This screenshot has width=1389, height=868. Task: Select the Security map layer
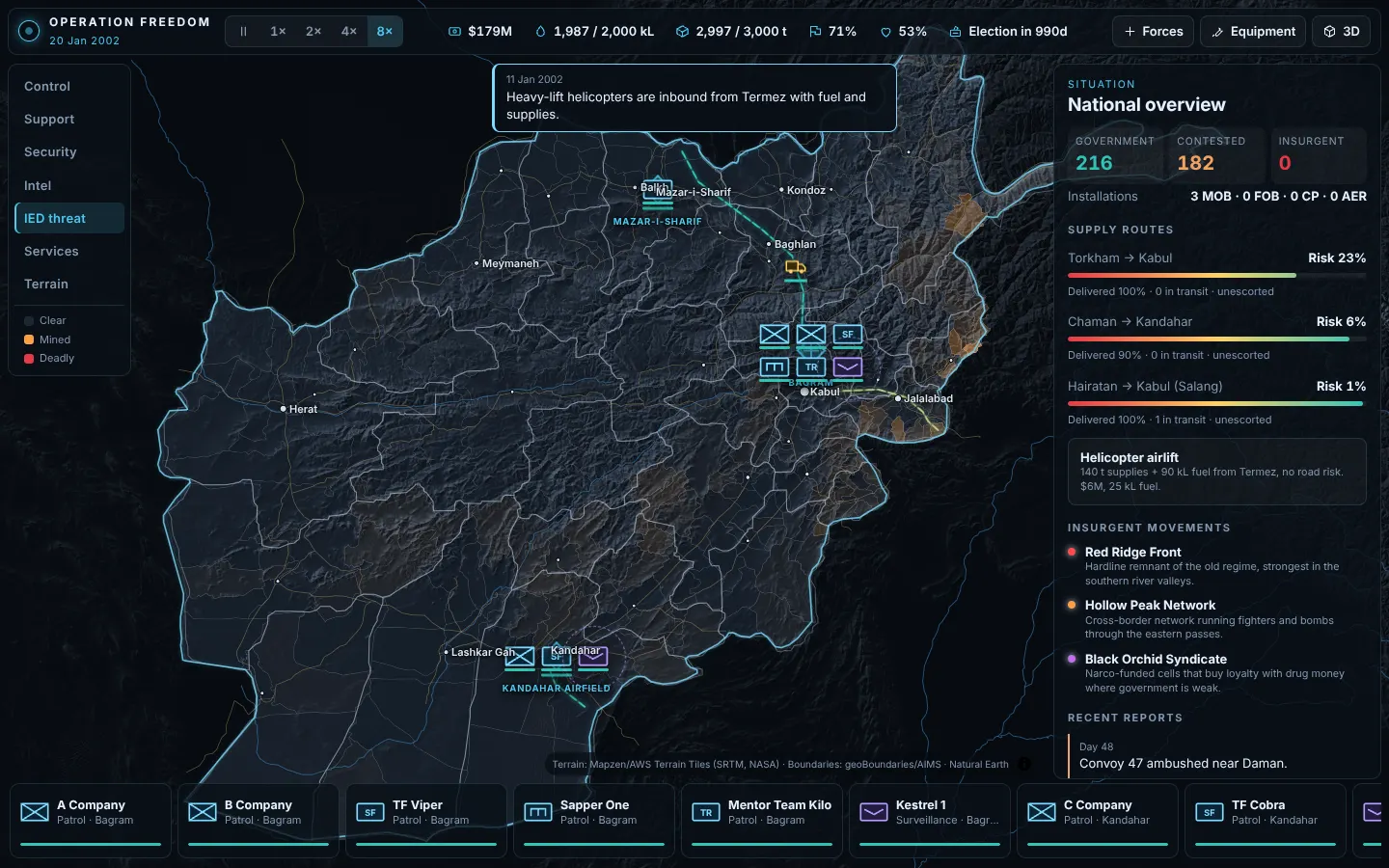(x=69, y=151)
